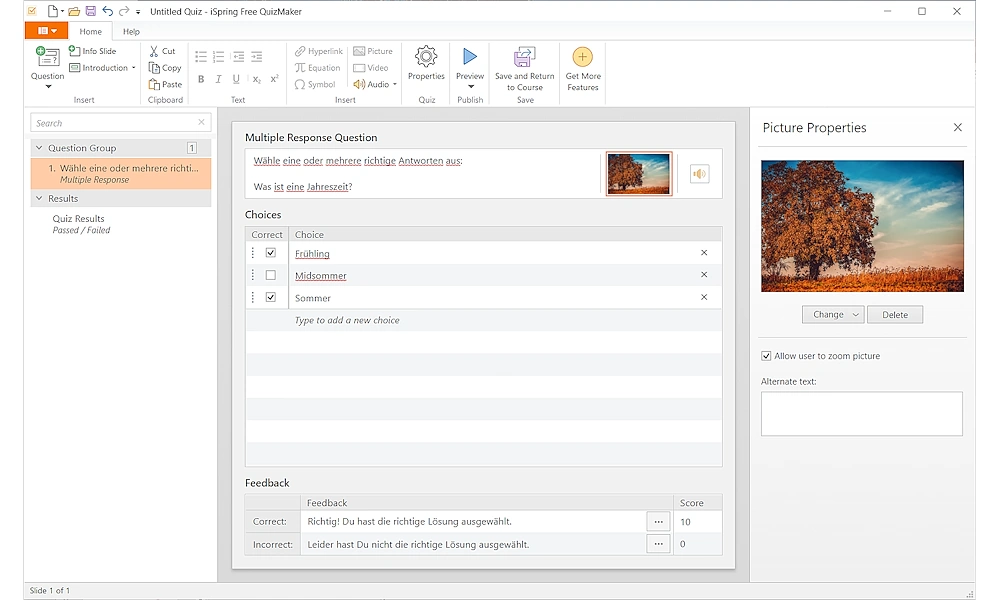Add audio to question via speaker icon
Screen dimensions: 1000x600
coord(700,173)
